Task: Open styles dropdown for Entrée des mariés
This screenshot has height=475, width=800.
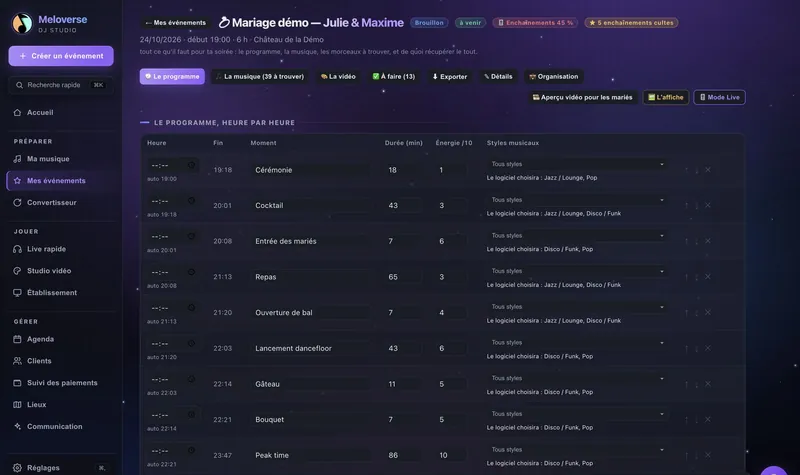Action: tap(578, 236)
